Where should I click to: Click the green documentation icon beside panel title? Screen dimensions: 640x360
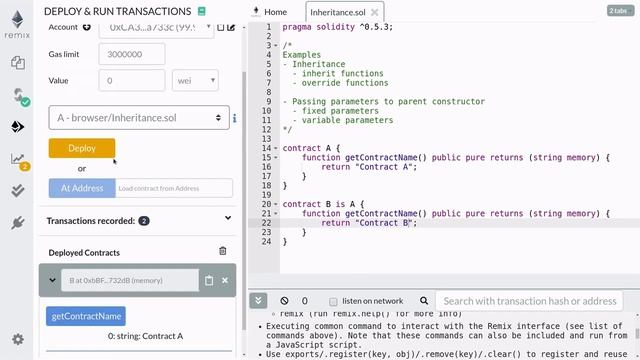pos(202,11)
